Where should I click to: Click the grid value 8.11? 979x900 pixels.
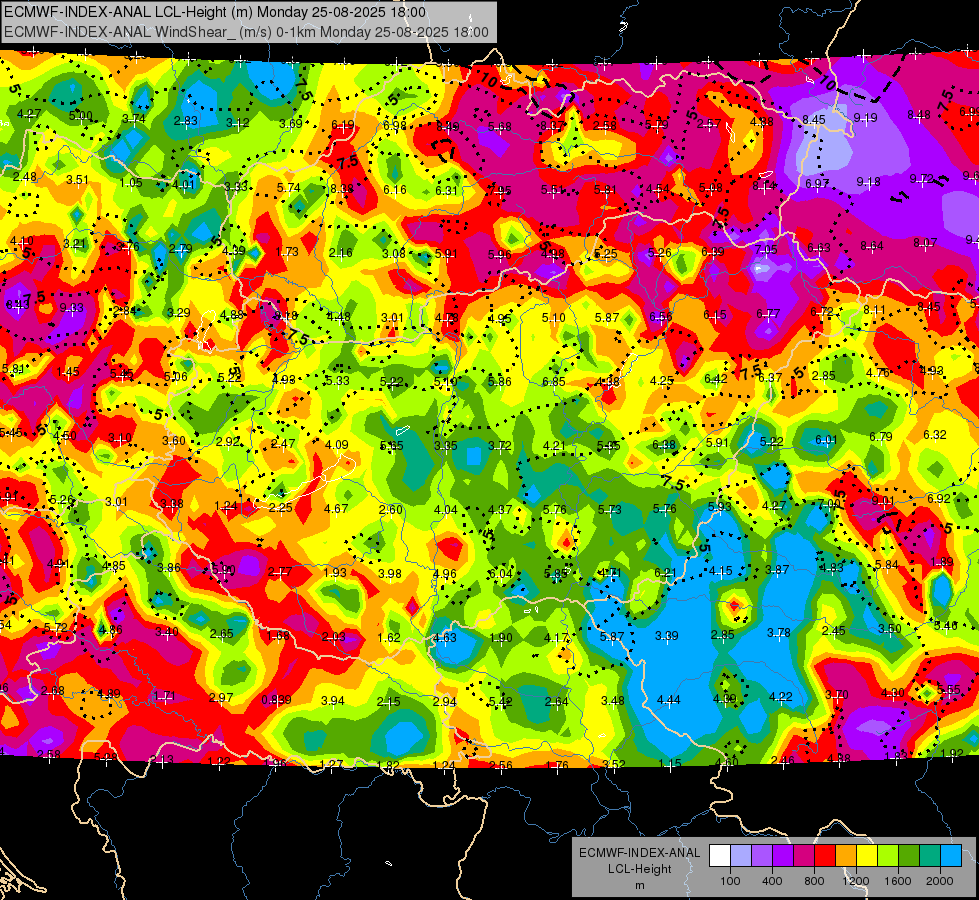875,310
